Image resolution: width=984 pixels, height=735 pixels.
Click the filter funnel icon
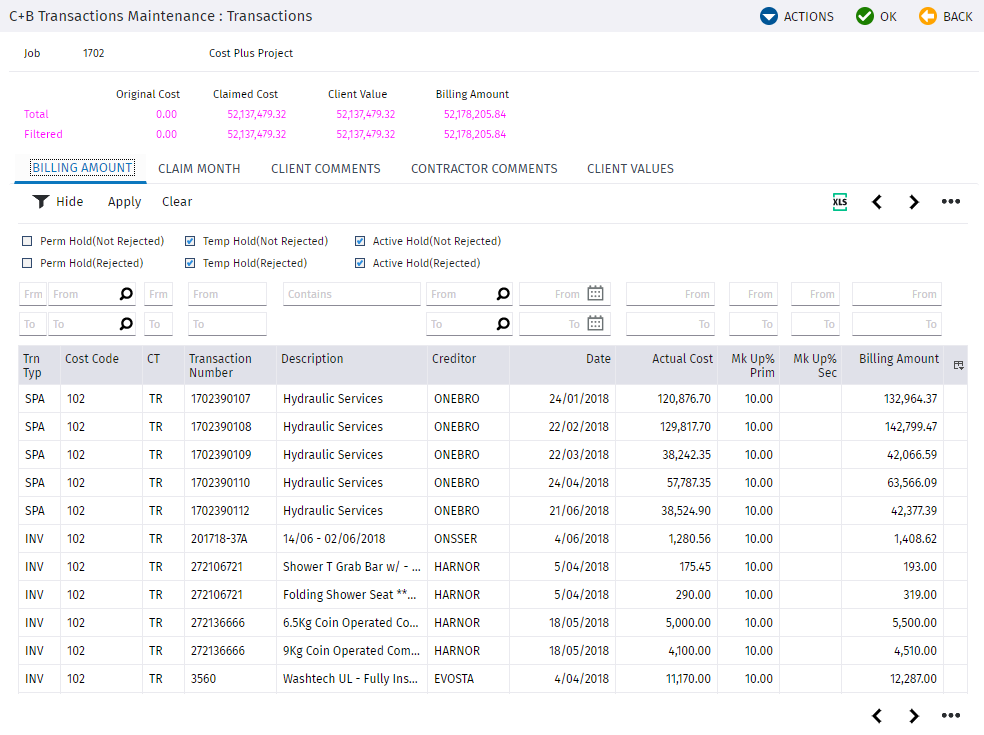pos(41,201)
